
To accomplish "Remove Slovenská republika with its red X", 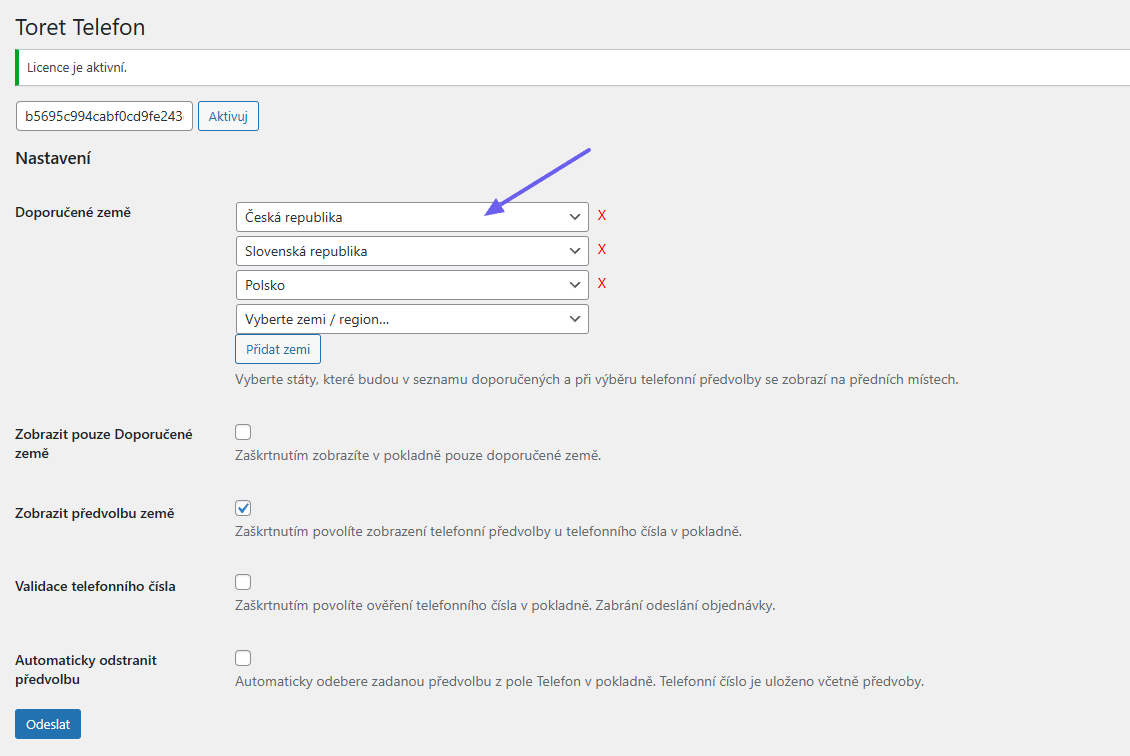I will pos(602,250).
